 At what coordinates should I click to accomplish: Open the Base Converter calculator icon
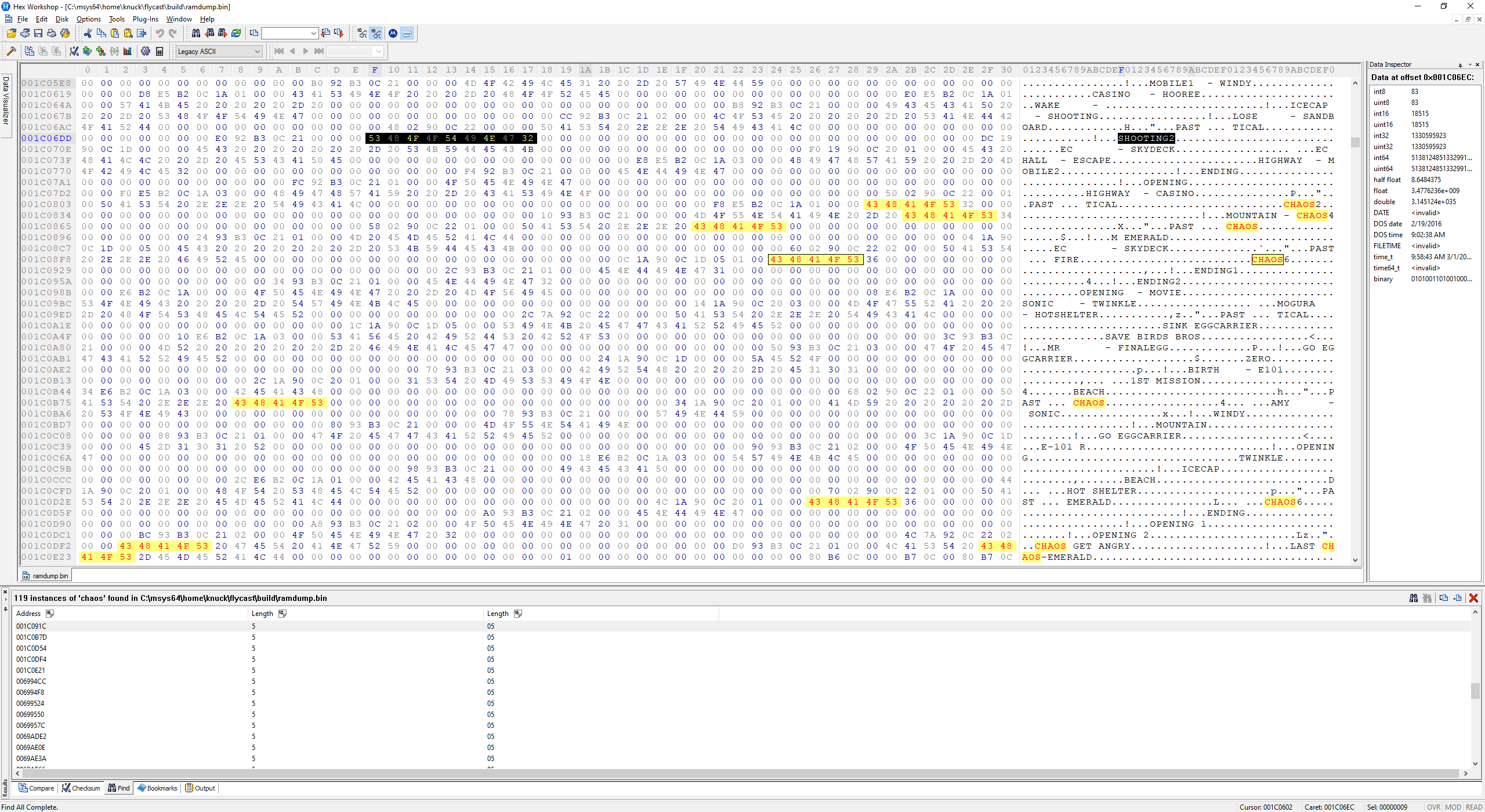pos(160,52)
